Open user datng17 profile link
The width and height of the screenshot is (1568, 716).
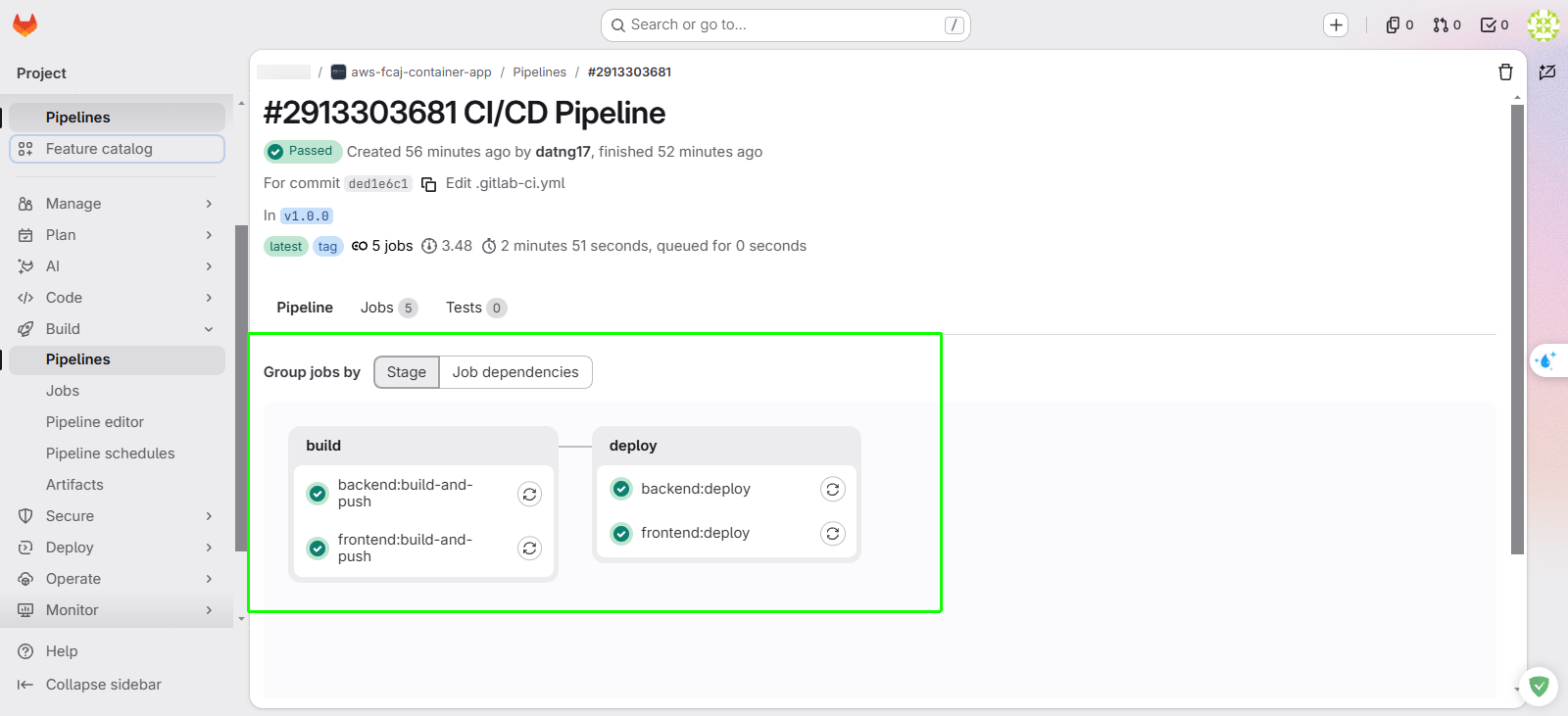[563, 152]
